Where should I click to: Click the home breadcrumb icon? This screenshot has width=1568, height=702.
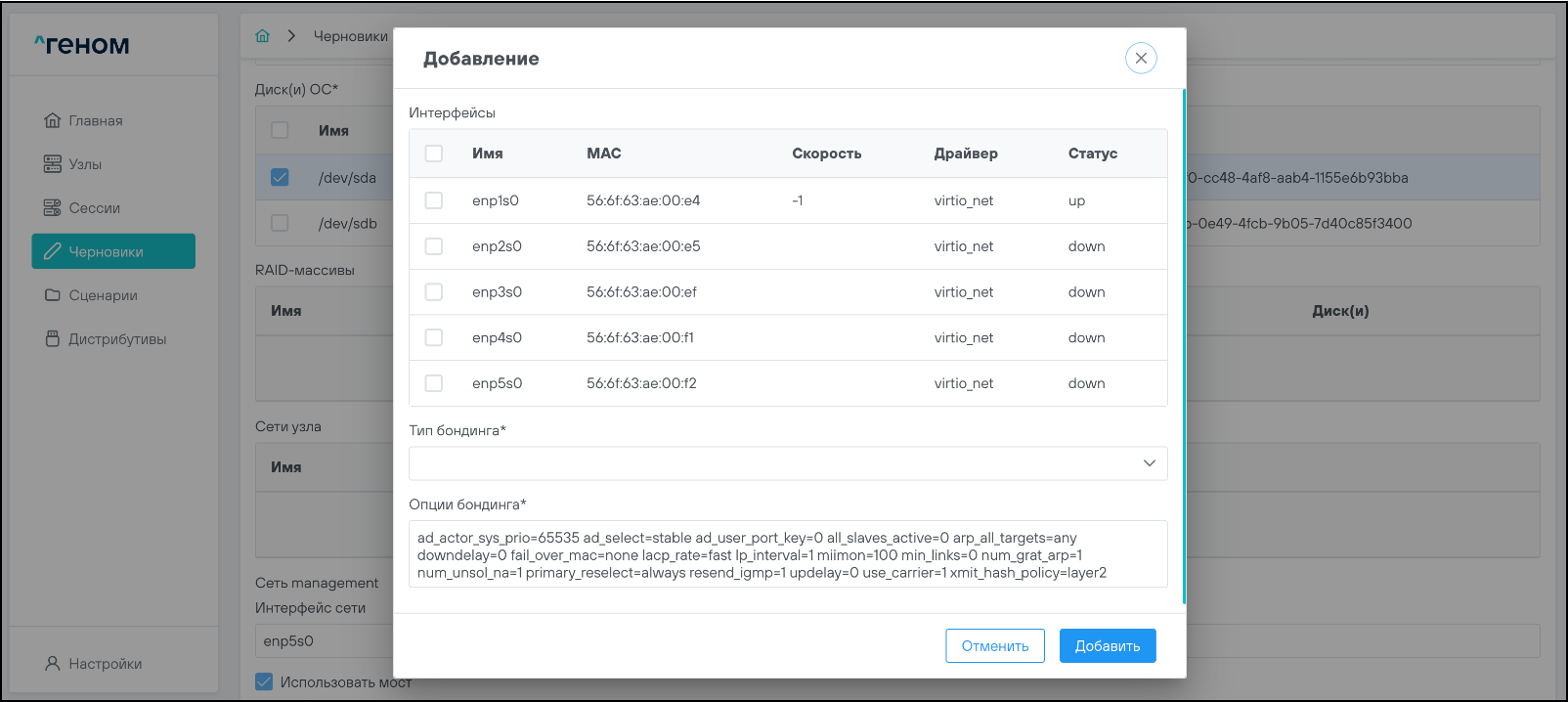tap(262, 36)
